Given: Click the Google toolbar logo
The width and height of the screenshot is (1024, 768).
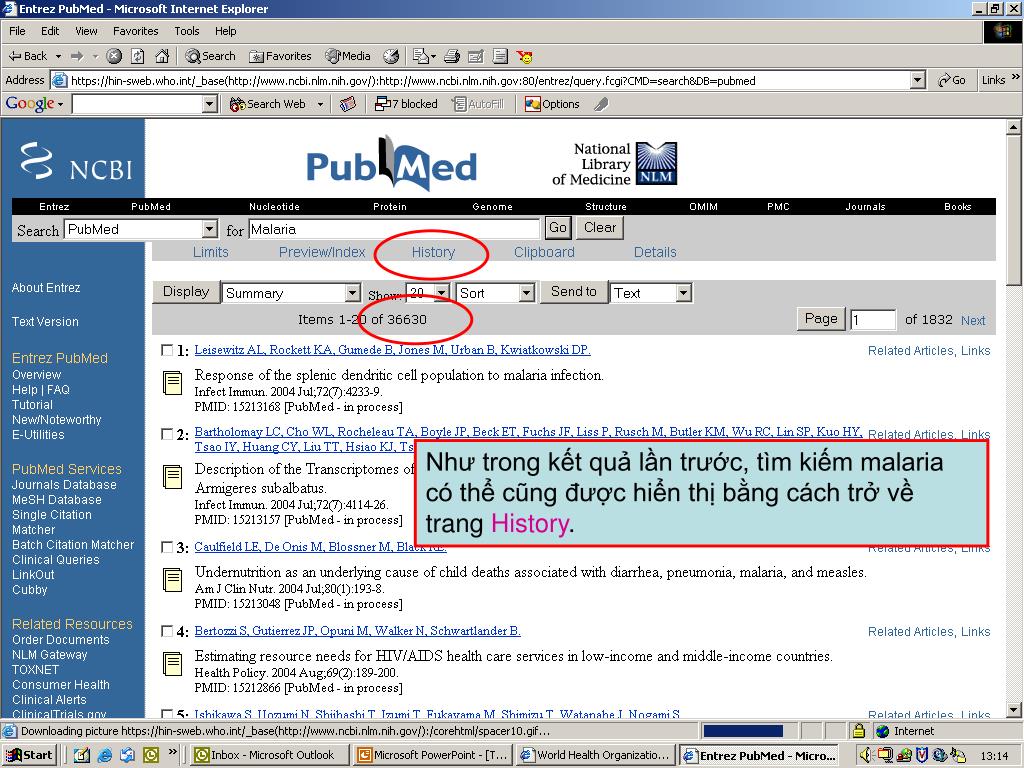Looking at the screenshot, I should [x=30, y=104].
